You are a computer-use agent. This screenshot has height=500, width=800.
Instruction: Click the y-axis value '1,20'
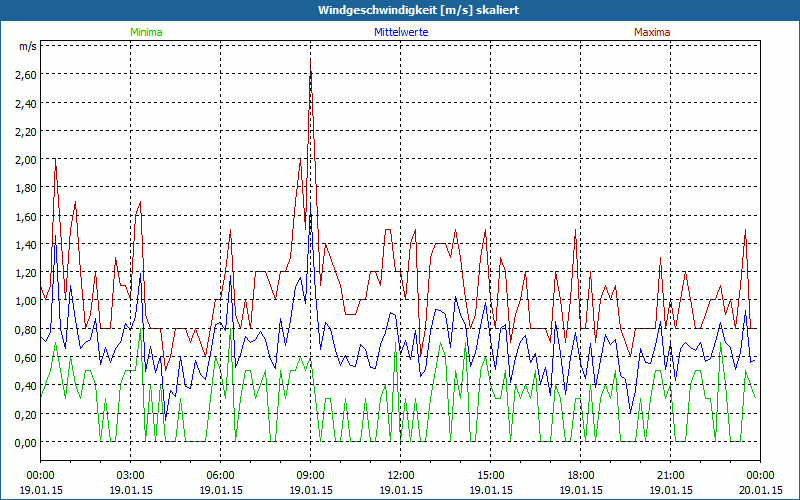pos(27,273)
